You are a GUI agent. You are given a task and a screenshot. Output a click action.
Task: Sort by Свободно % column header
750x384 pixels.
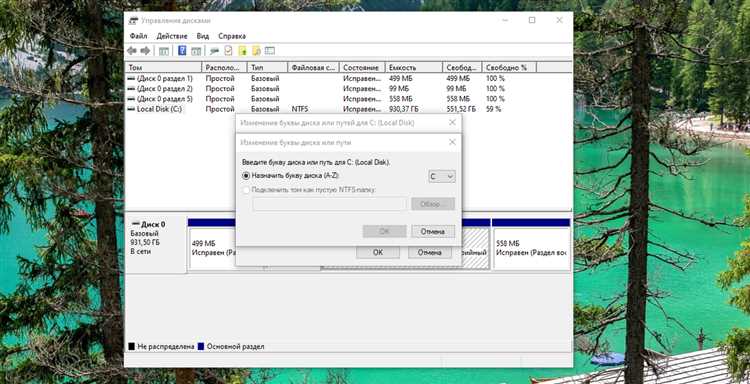(x=509, y=68)
